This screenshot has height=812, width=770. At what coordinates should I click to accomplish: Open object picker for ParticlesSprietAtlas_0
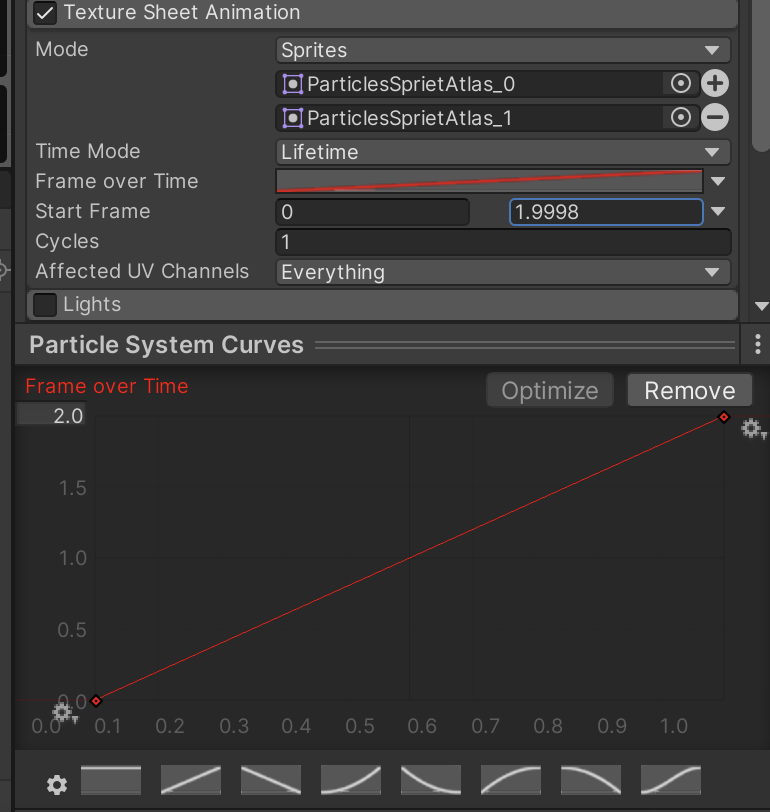click(x=681, y=84)
